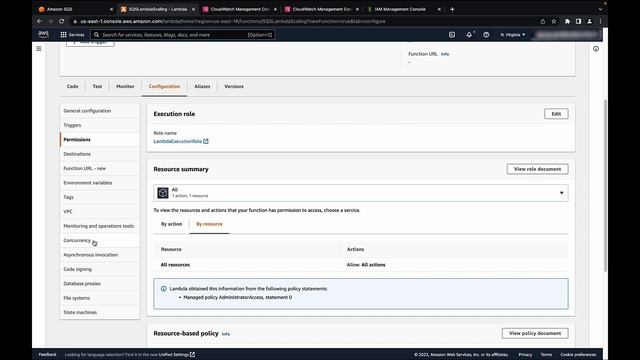Screen dimensions: 640x360
Task: Click the Feedback button in footer
Action: coord(47,354)
